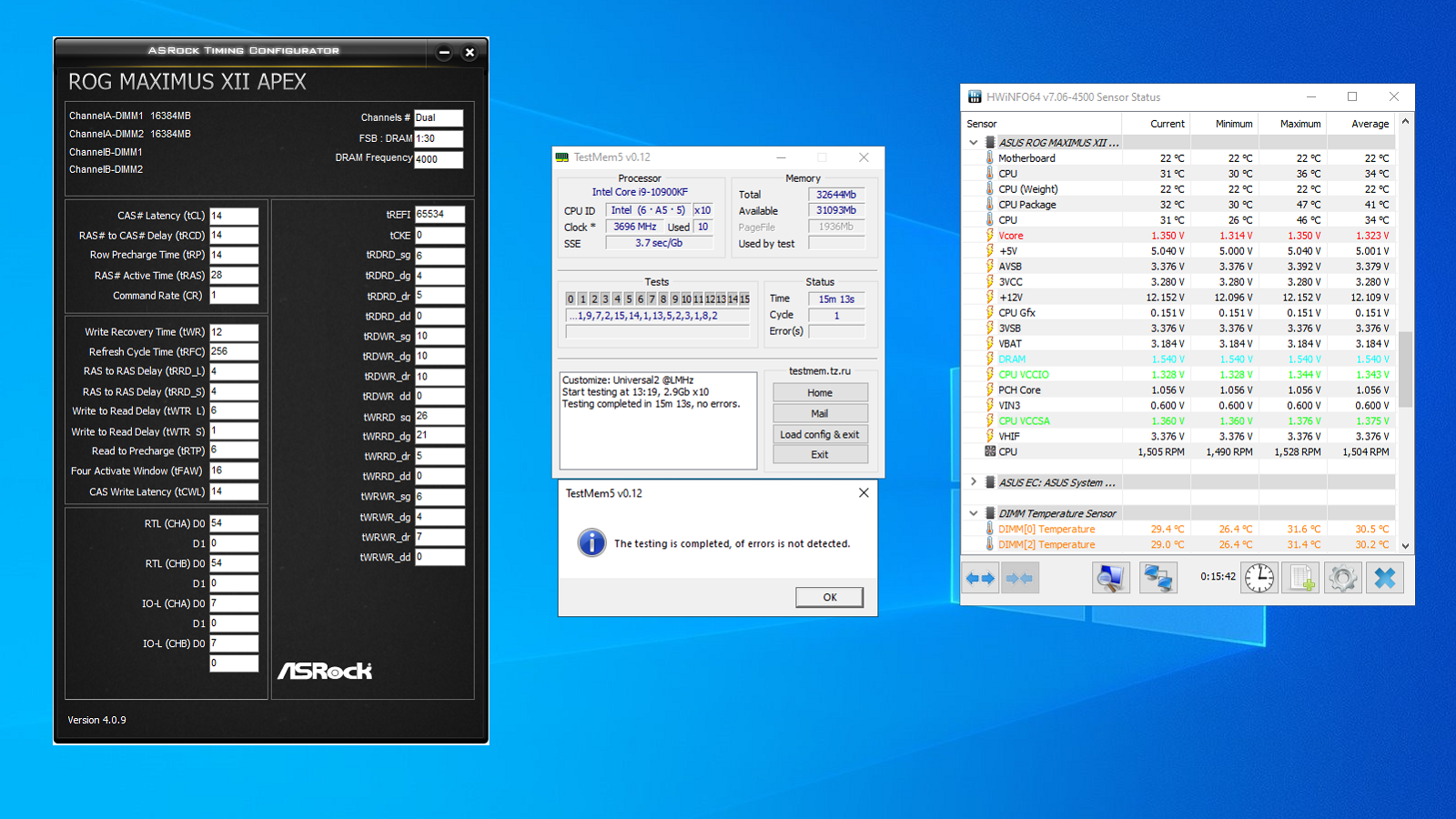Click the CAS# Latency (tCL) value field
The height and width of the screenshot is (819, 1456).
point(234,216)
